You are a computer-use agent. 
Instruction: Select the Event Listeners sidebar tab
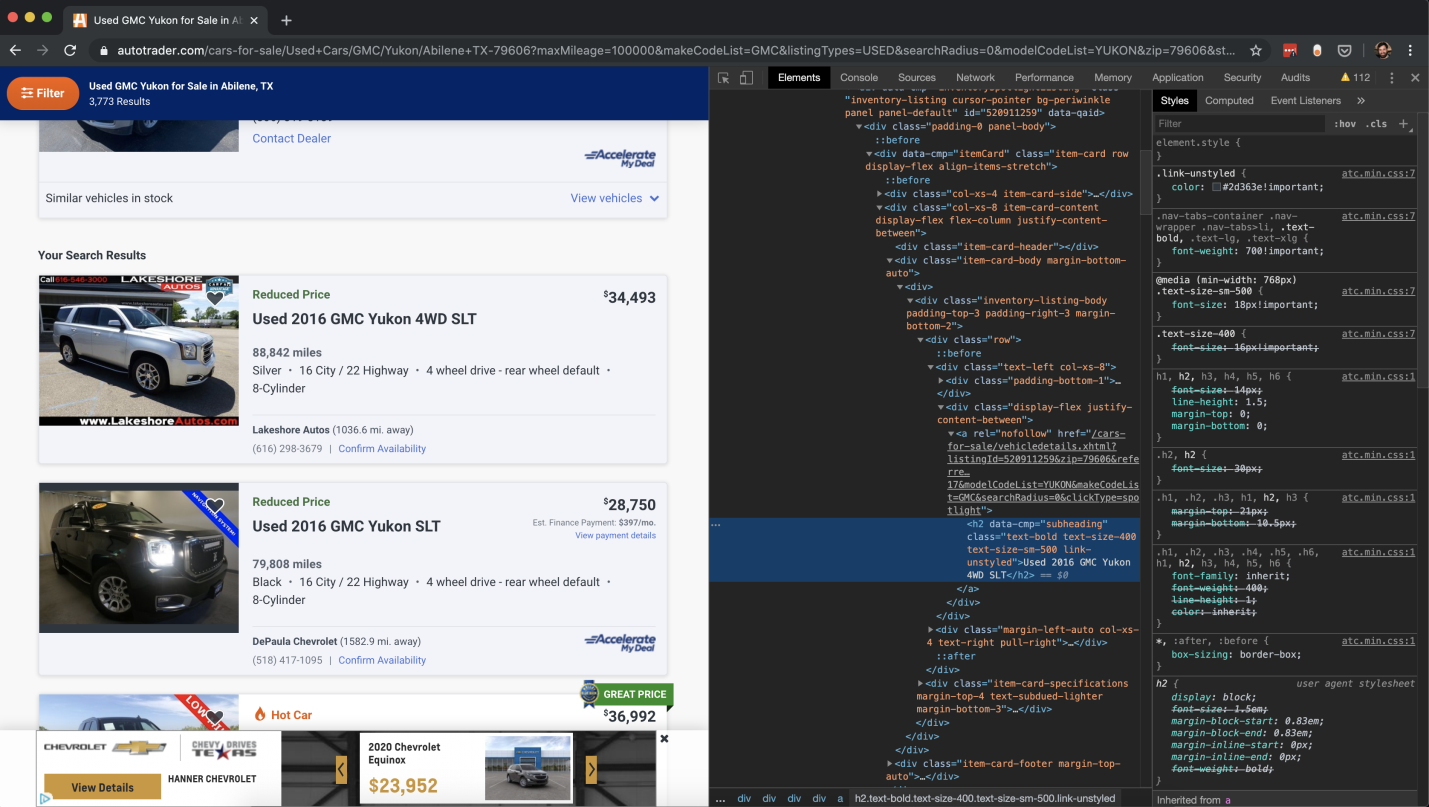pos(1306,101)
